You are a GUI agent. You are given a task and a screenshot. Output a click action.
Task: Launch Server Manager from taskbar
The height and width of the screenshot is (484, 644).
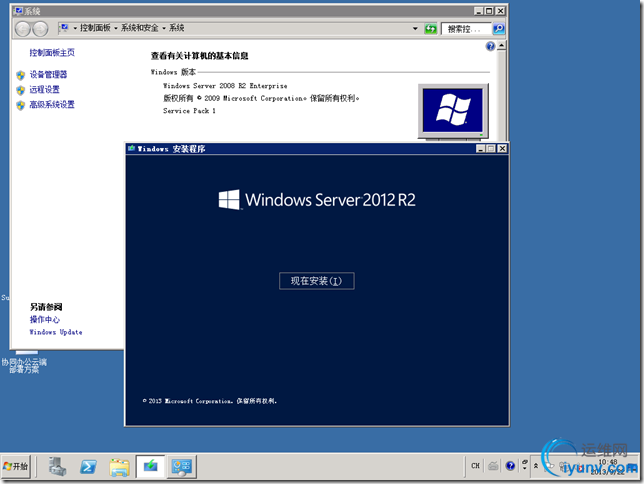pyautogui.click(x=57, y=467)
